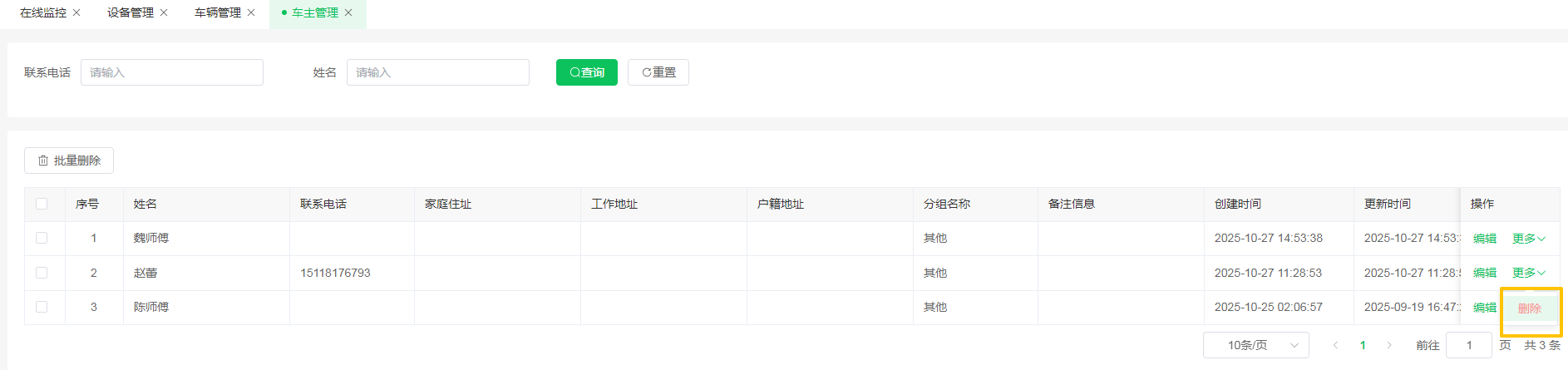1568x370 pixels.
Task: Switch to the 在线监控 tab
Action: 43,12
